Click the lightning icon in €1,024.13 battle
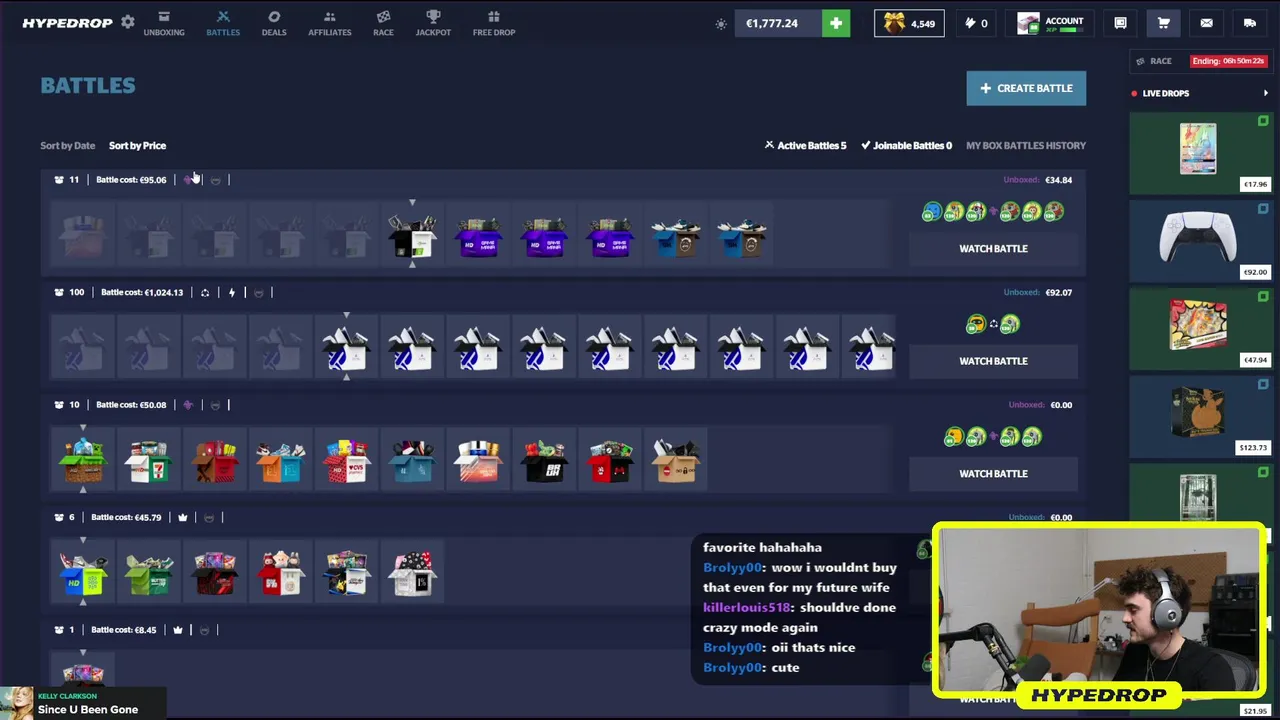Image resolution: width=1280 pixels, height=720 pixels. [231, 293]
